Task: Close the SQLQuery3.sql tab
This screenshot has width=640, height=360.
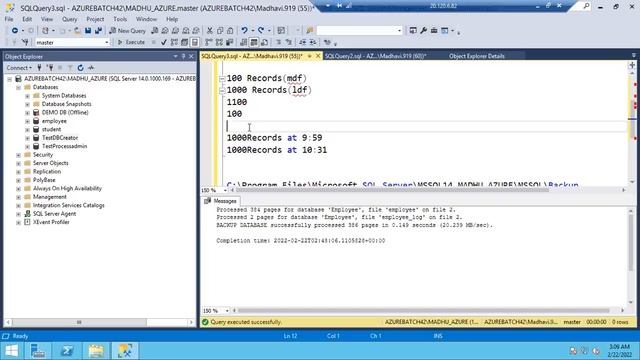Action: [318, 56]
